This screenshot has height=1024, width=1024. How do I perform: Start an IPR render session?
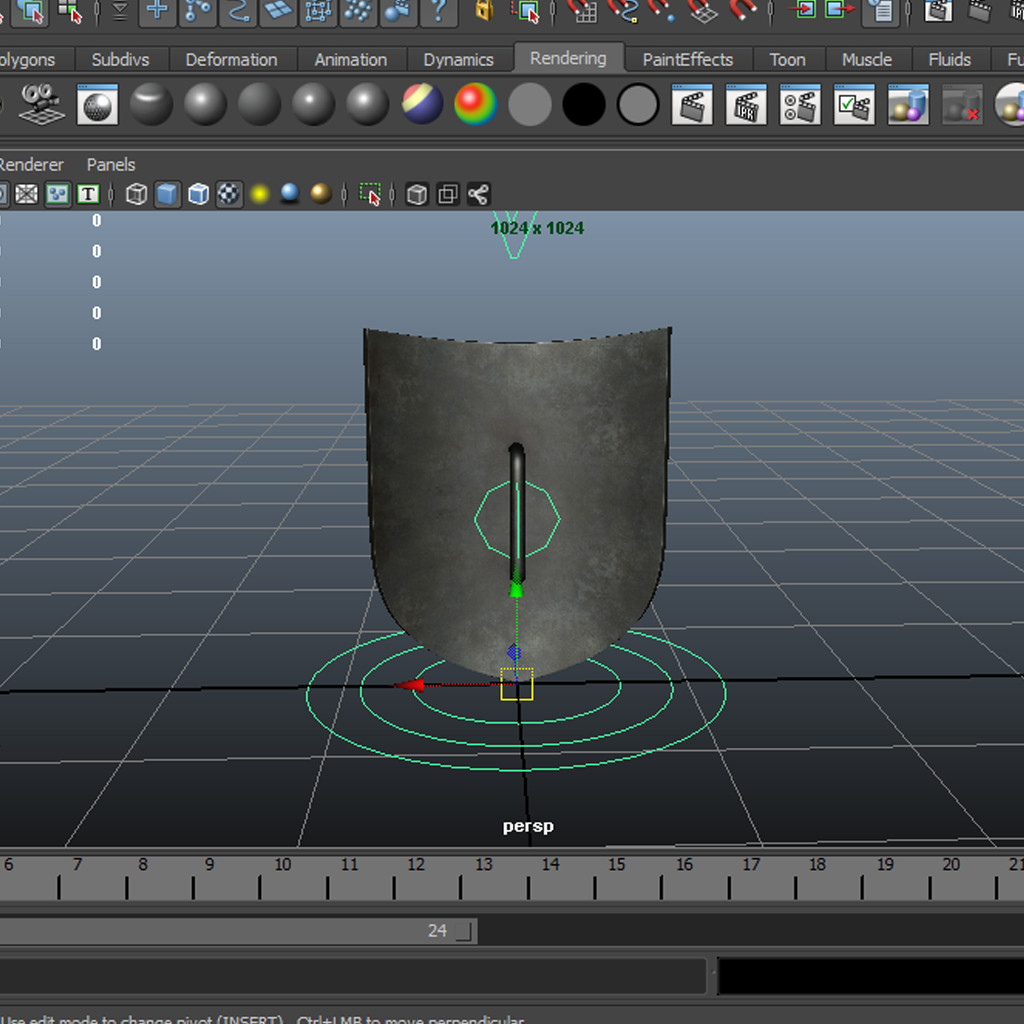[748, 104]
